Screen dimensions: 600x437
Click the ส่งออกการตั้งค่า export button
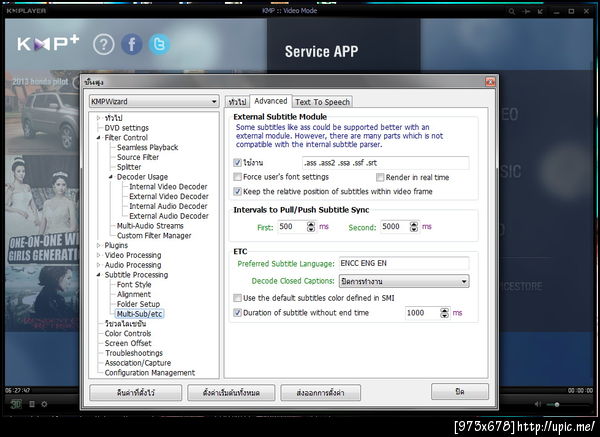(x=320, y=393)
